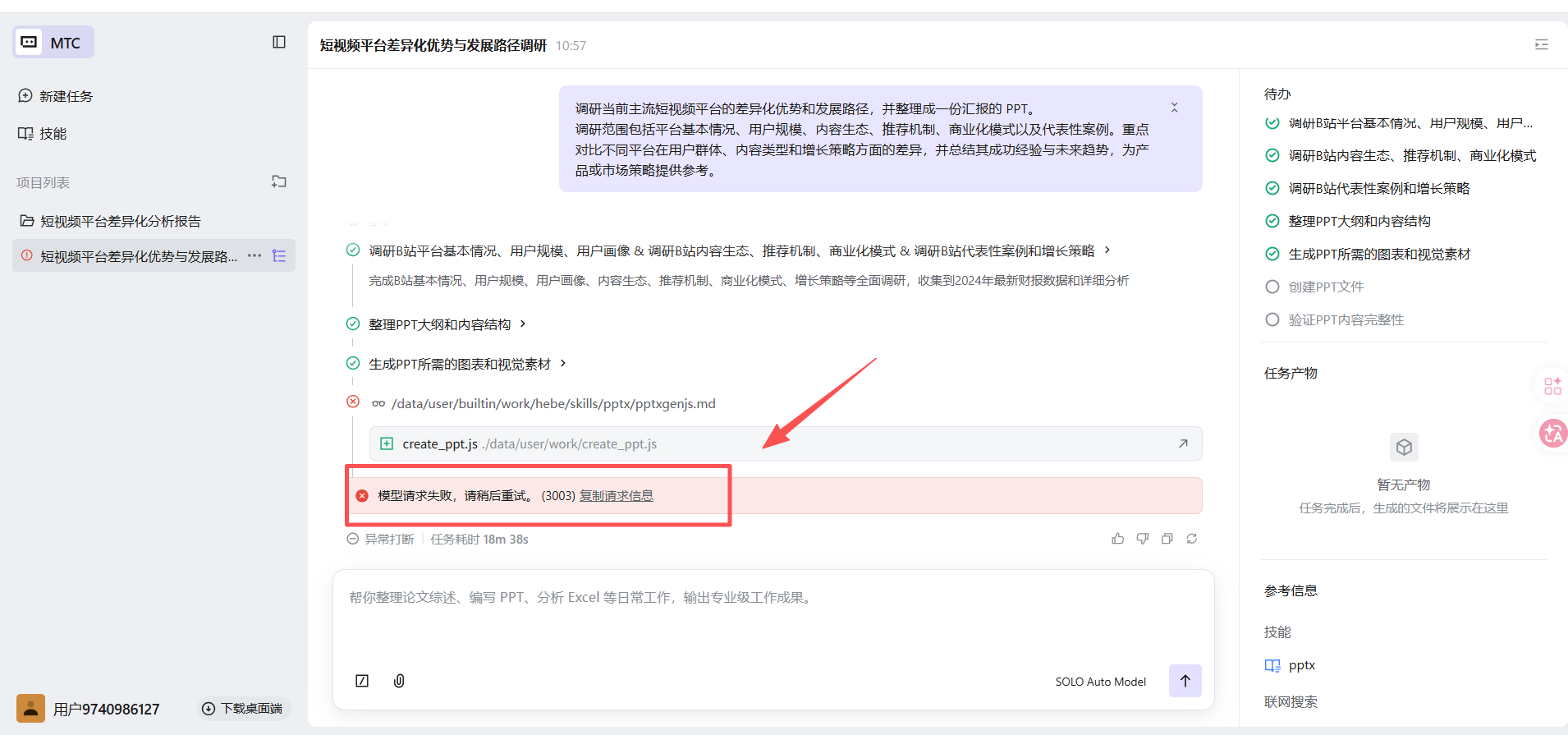Give a thumbs up to the response
The height and width of the screenshot is (735, 1568).
pos(1117,539)
